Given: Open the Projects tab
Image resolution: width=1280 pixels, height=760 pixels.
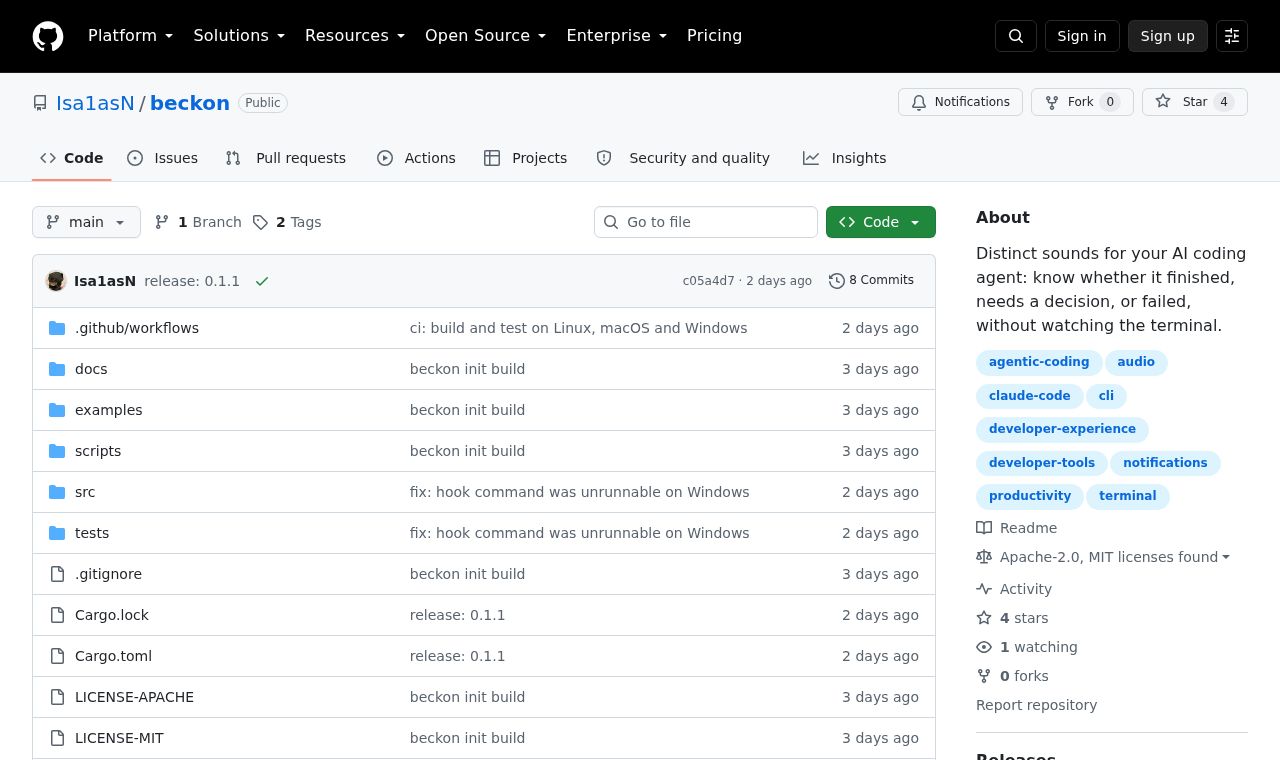Looking at the screenshot, I should 526,158.
